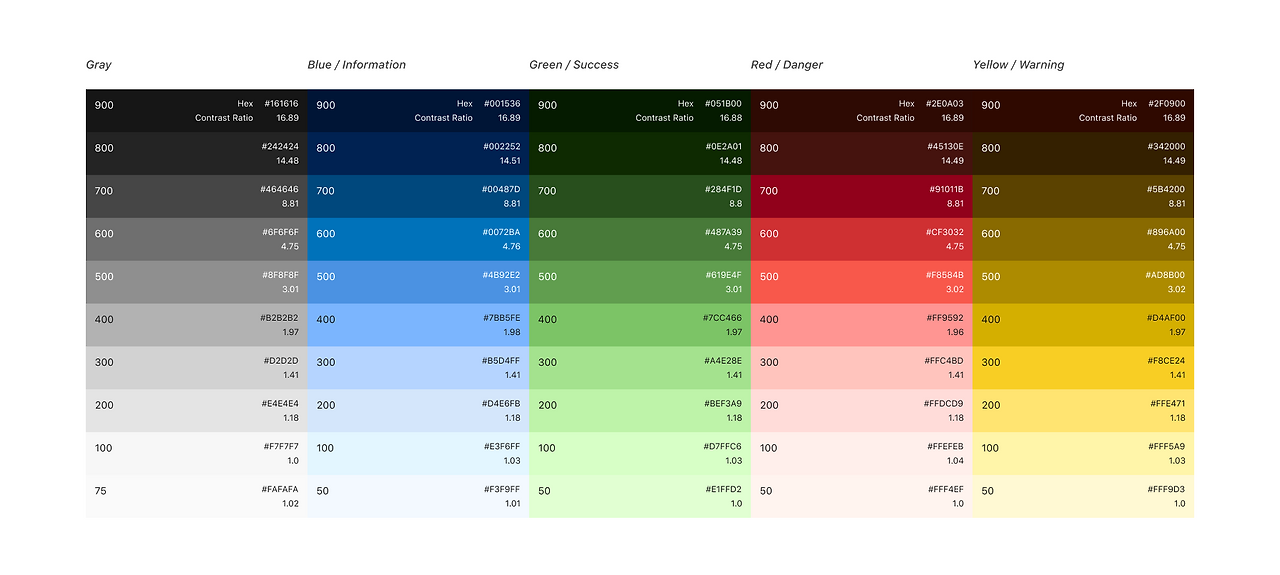This screenshot has width=1280, height=575.
Task: Pick the Blue 200 swatch #D4E6FB
Action: tap(419, 411)
